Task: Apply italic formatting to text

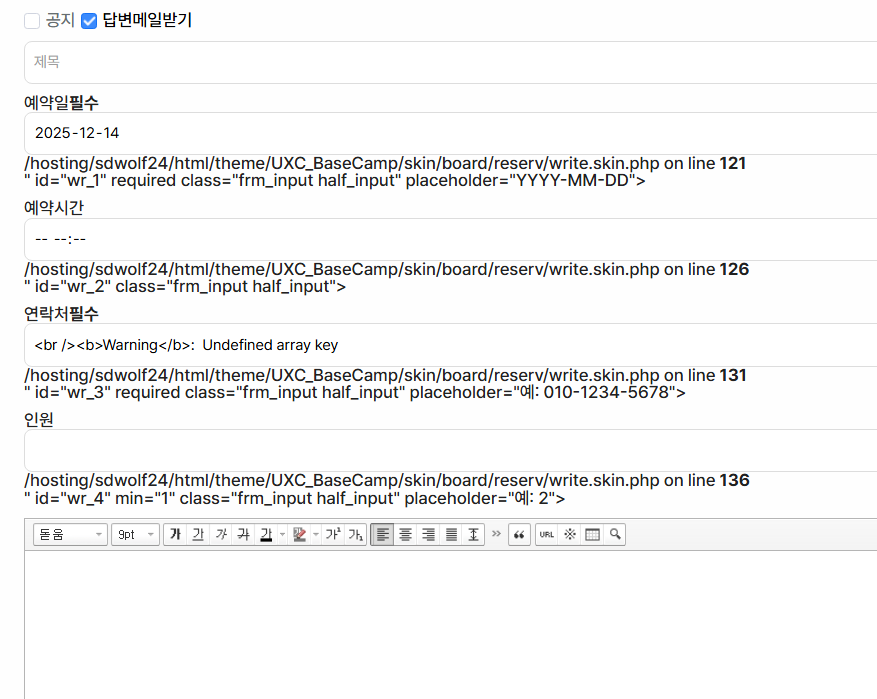Action: click(x=220, y=535)
